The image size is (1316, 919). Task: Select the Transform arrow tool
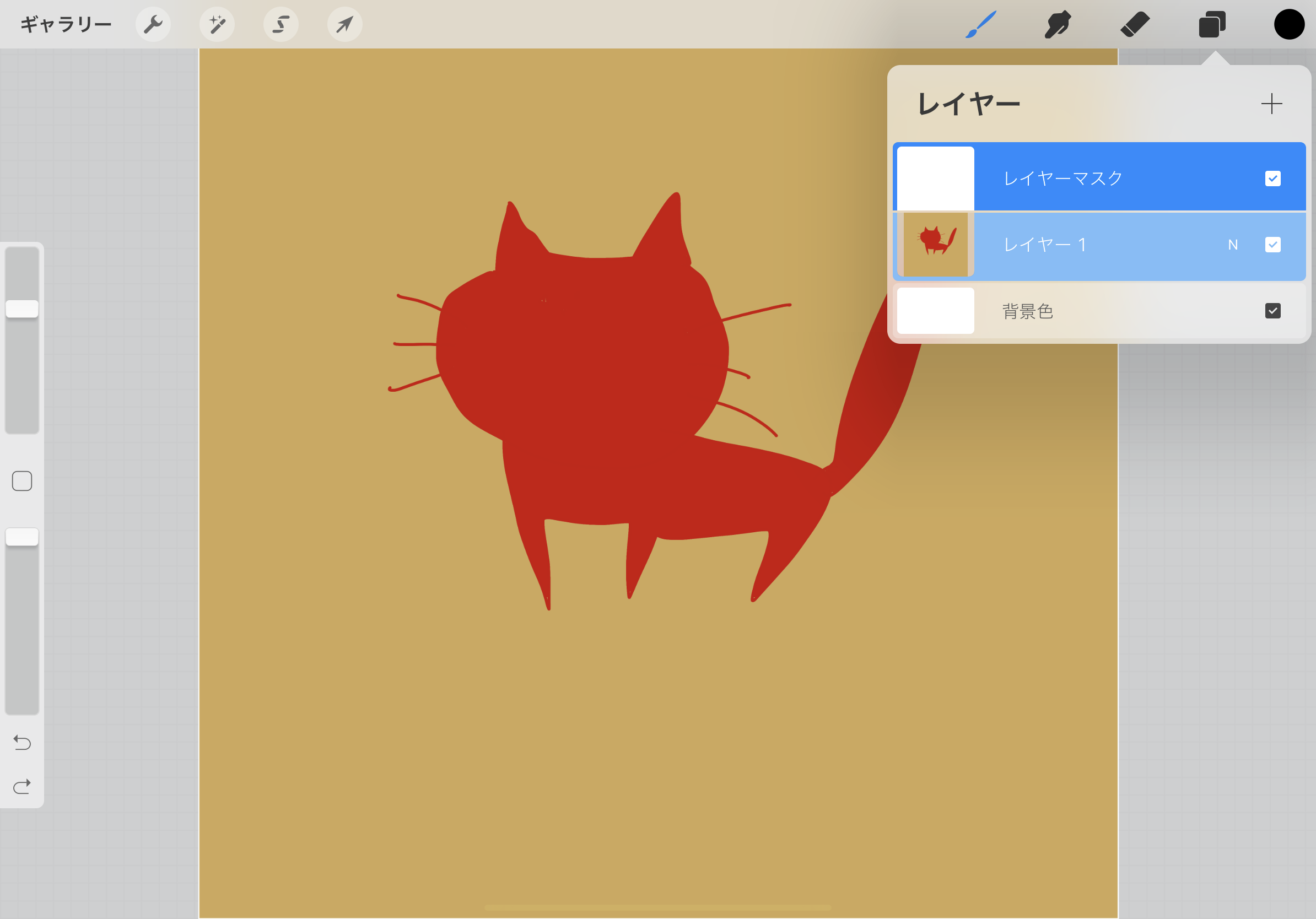[344, 24]
